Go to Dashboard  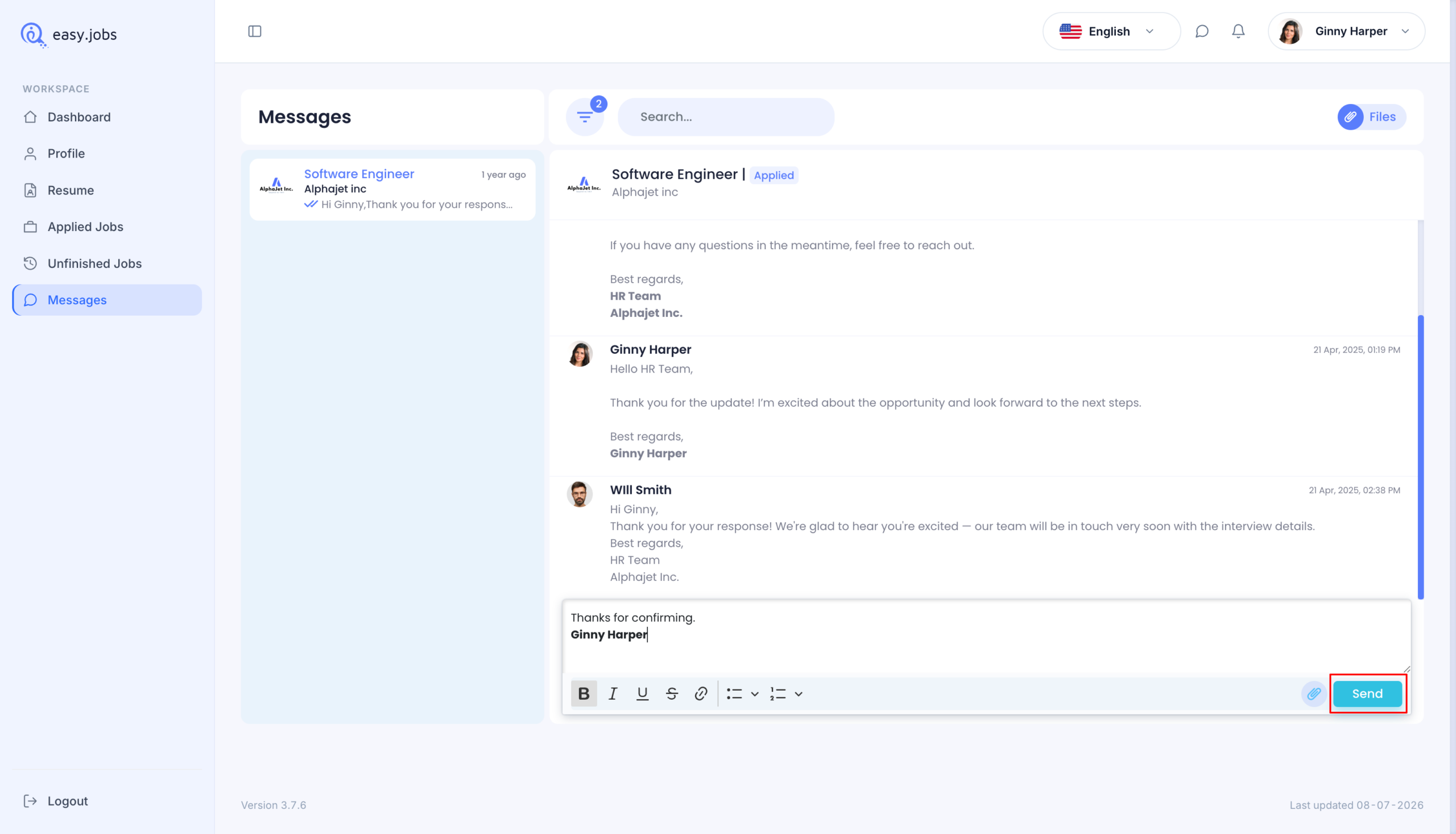107,117
